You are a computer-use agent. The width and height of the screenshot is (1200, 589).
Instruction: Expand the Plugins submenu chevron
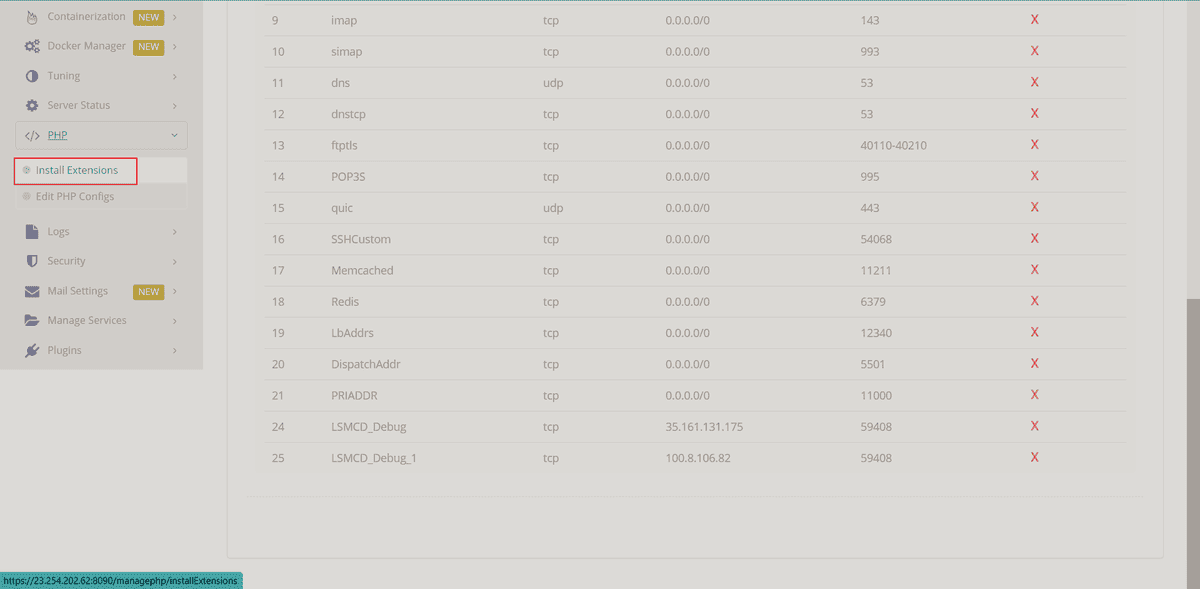click(x=174, y=351)
